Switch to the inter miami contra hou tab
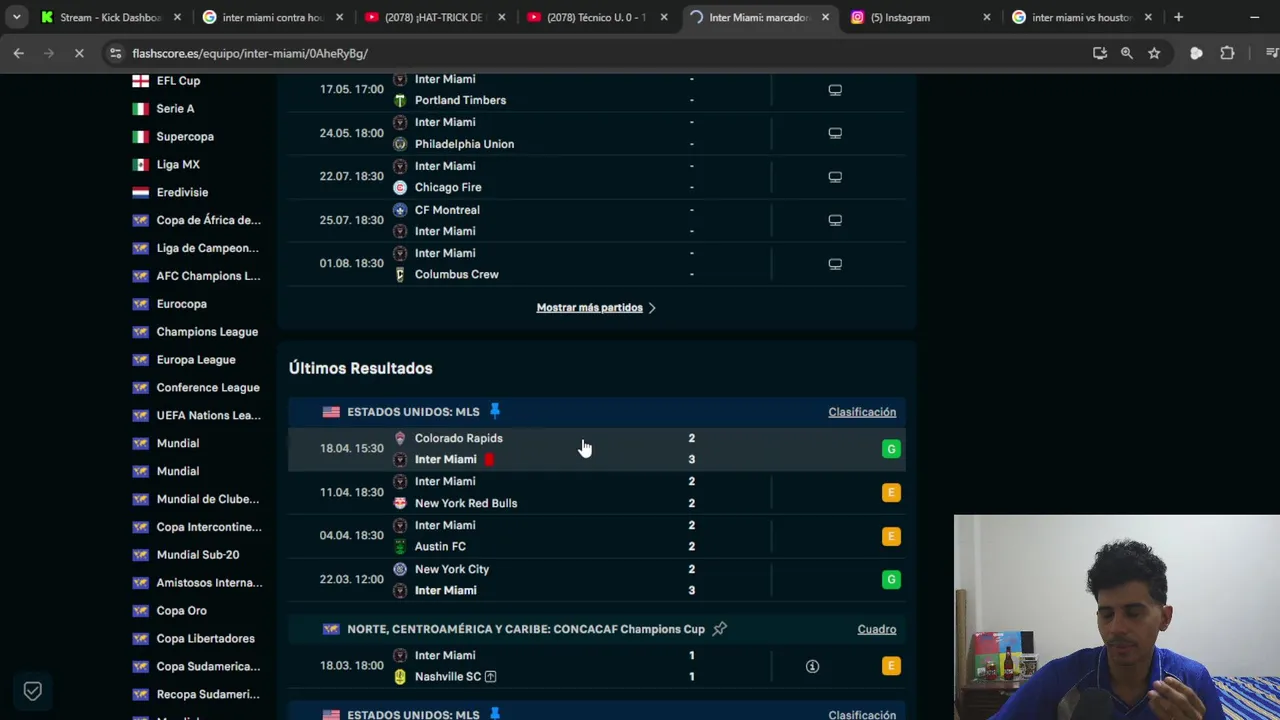 (270, 17)
